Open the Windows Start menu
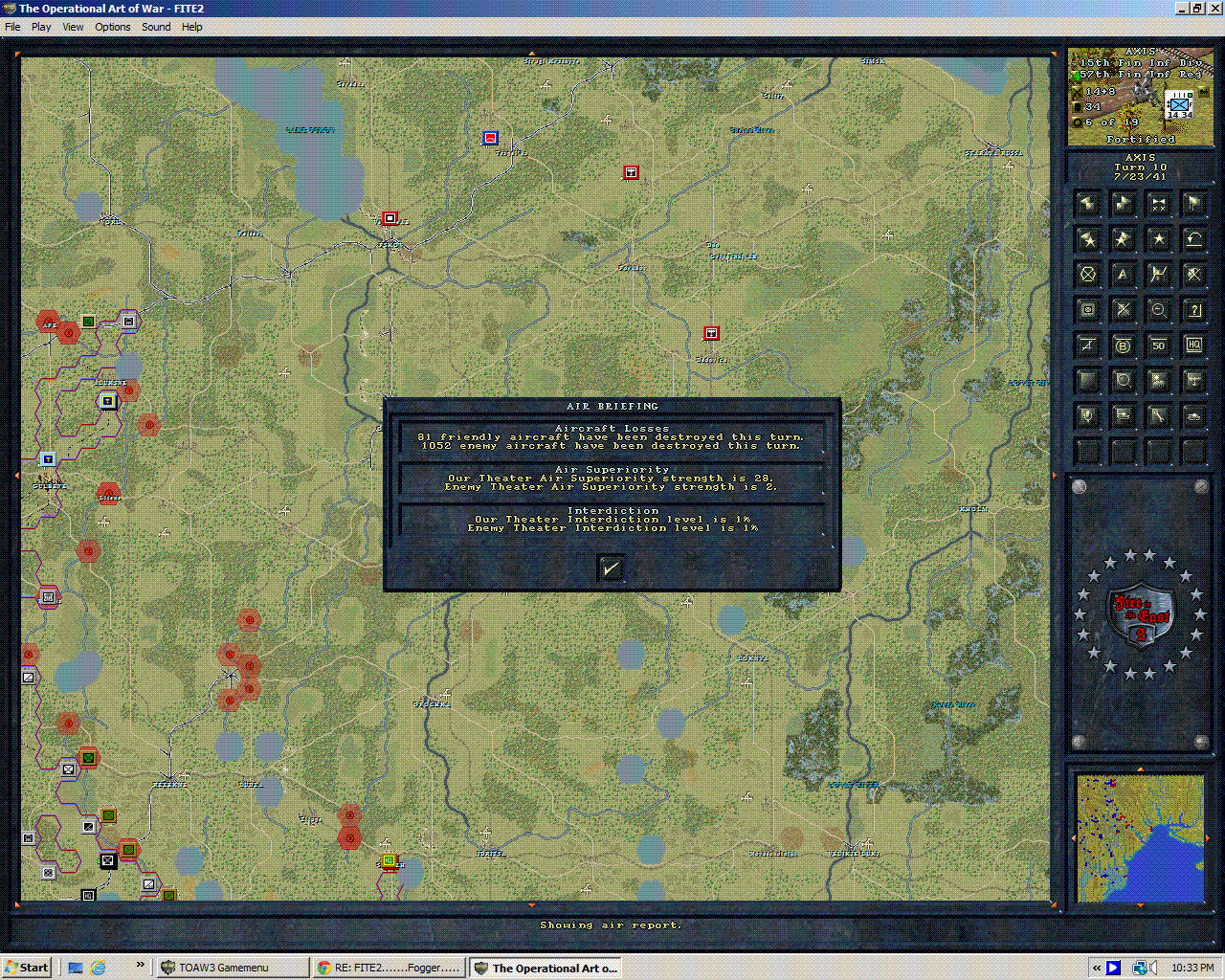This screenshot has height=980, width=1225. [x=26, y=968]
